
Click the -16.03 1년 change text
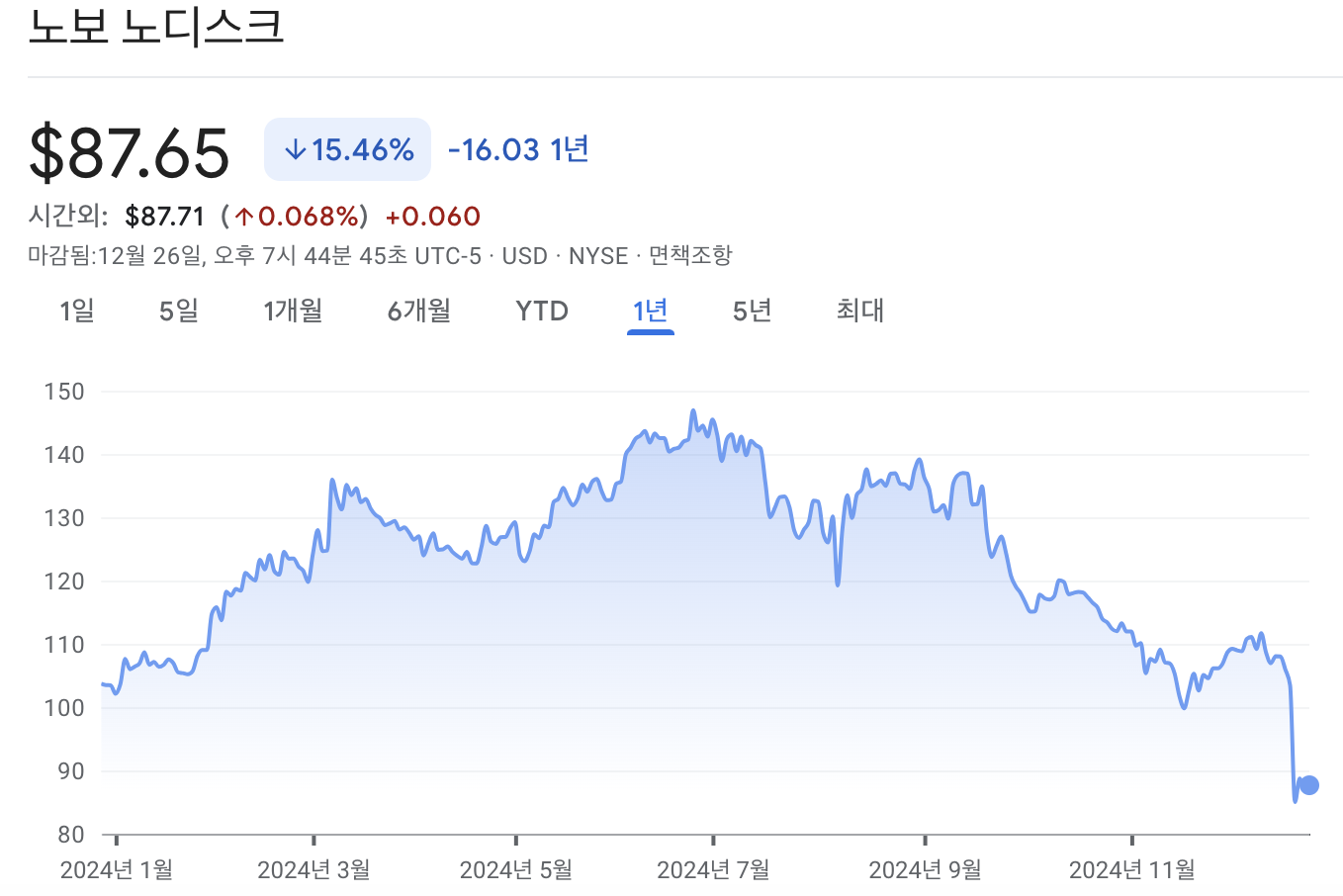point(518,148)
